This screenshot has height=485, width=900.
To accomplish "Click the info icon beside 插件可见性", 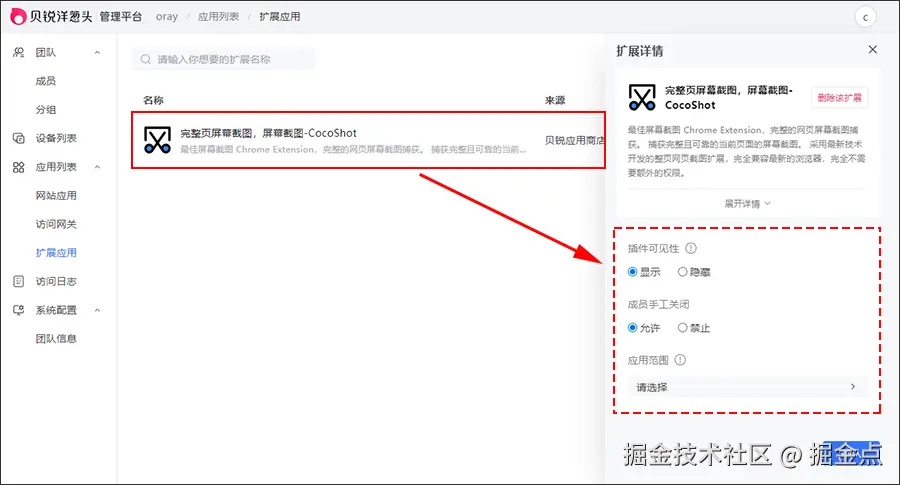I will pos(691,248).
